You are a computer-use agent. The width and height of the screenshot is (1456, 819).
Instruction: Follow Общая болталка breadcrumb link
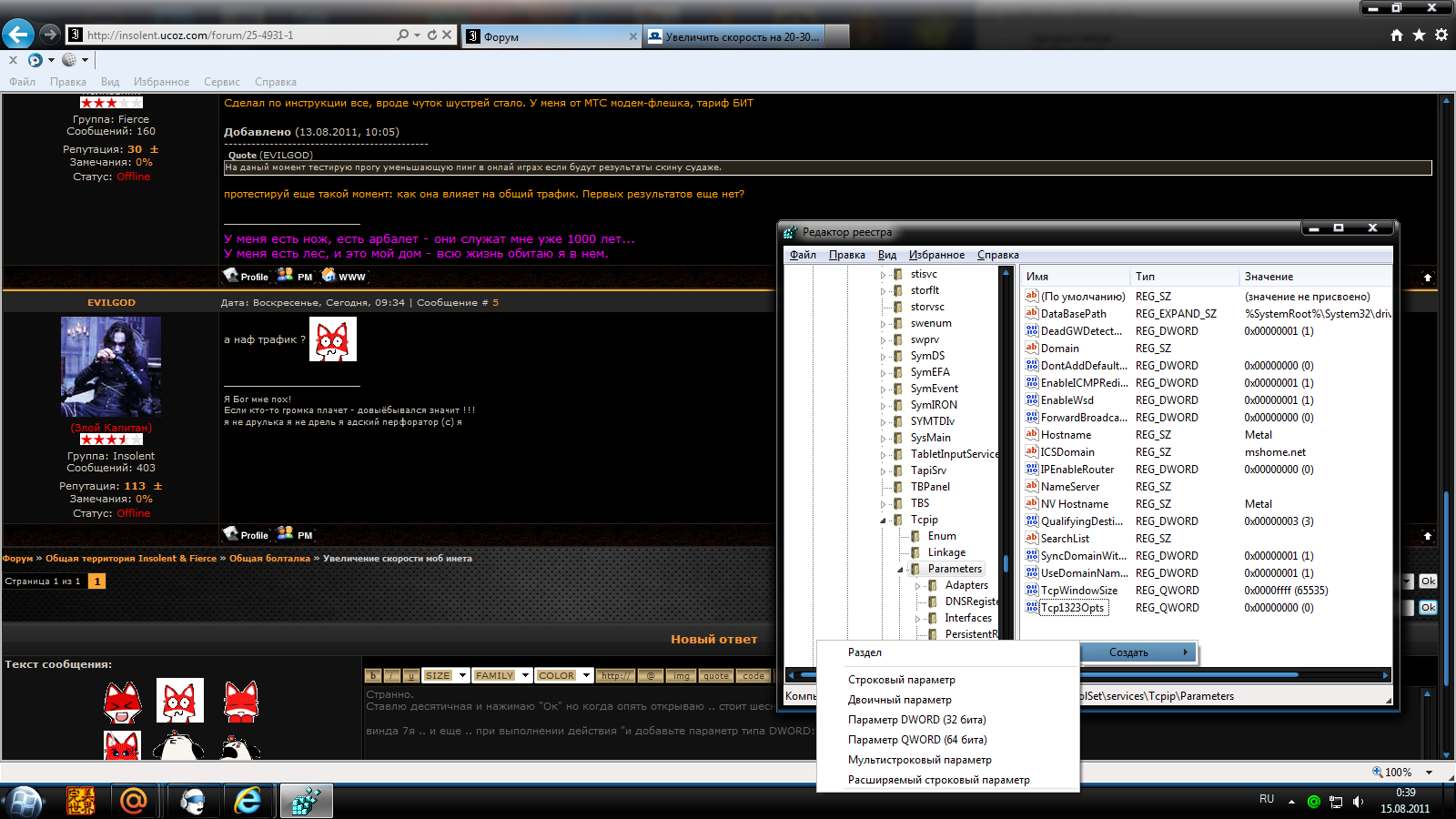[269, 559]
